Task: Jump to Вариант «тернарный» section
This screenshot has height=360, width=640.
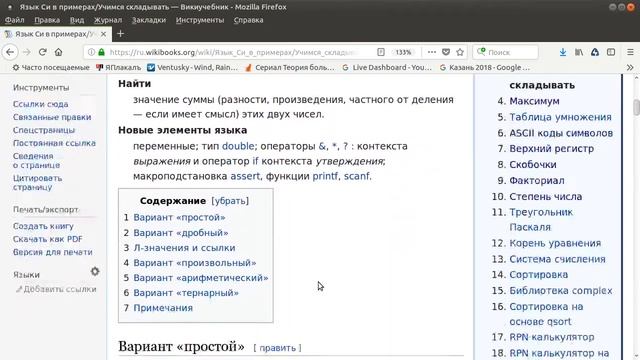Action: pyautogui.click(x=186, y=293)
